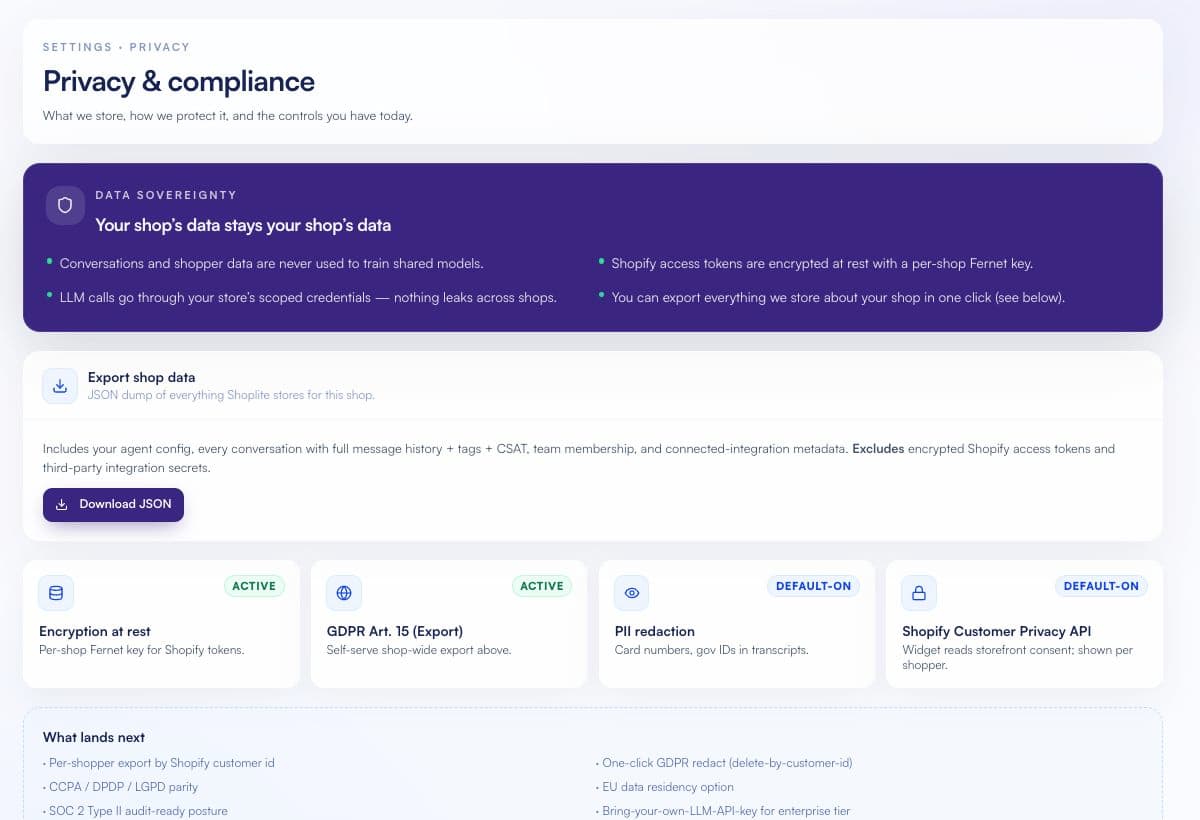Click the 'DATA SOVEREIGNTY' label

[166, 195]
